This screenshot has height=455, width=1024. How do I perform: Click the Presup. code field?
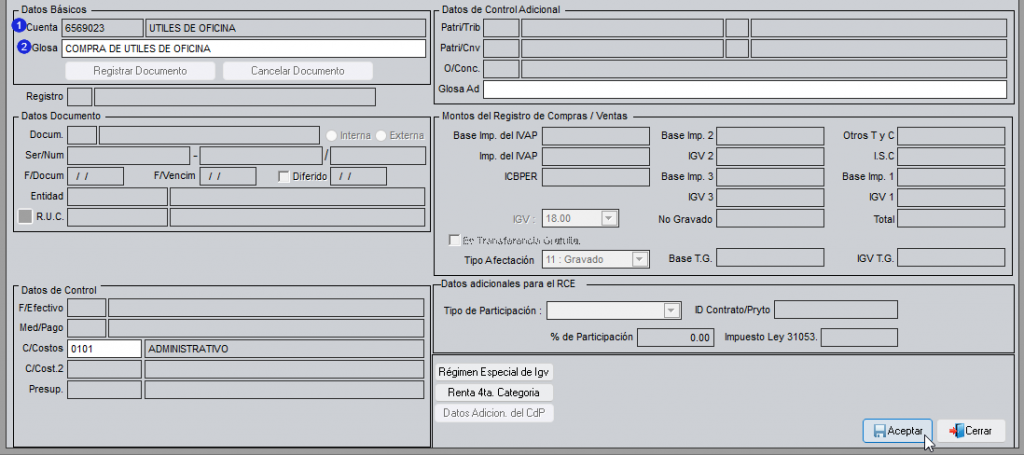point(104,390)
